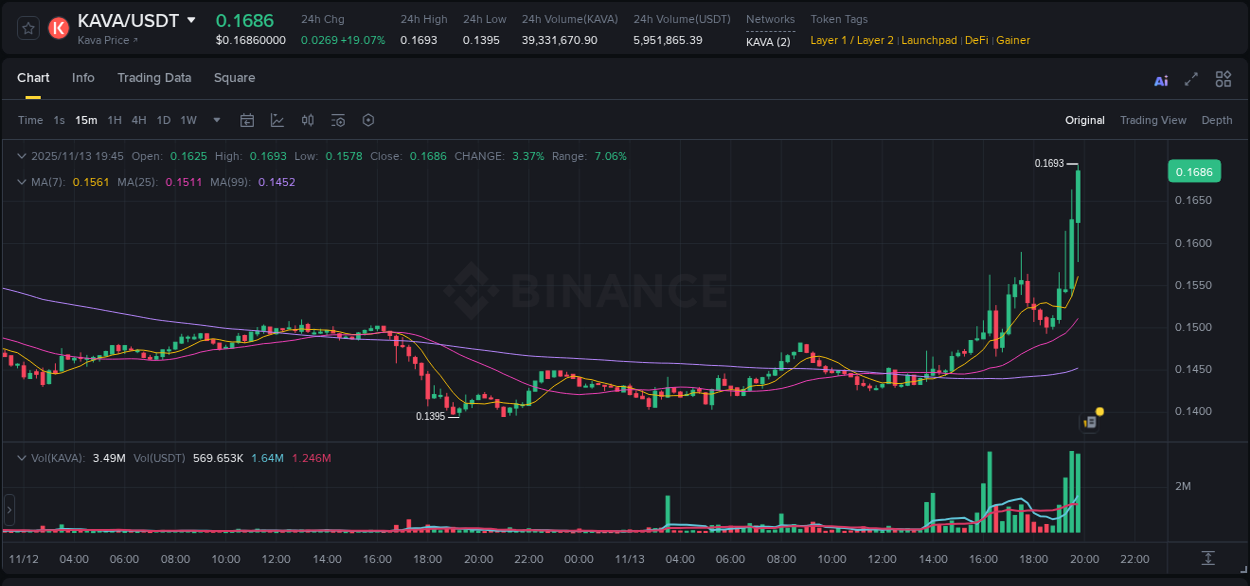Image resolution: width=1250 pixels, height=586 pixels.
Task: Click the Ai assistant icon
Action: coord(1160,79)
